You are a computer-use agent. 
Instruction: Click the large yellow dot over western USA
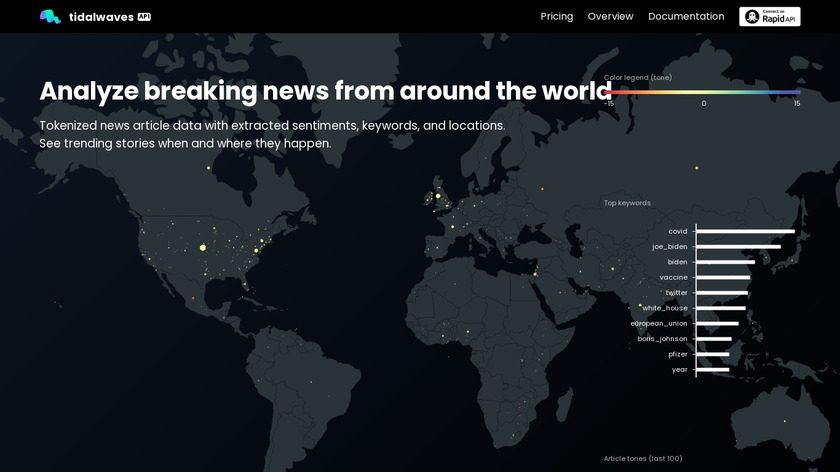[203, 247]
